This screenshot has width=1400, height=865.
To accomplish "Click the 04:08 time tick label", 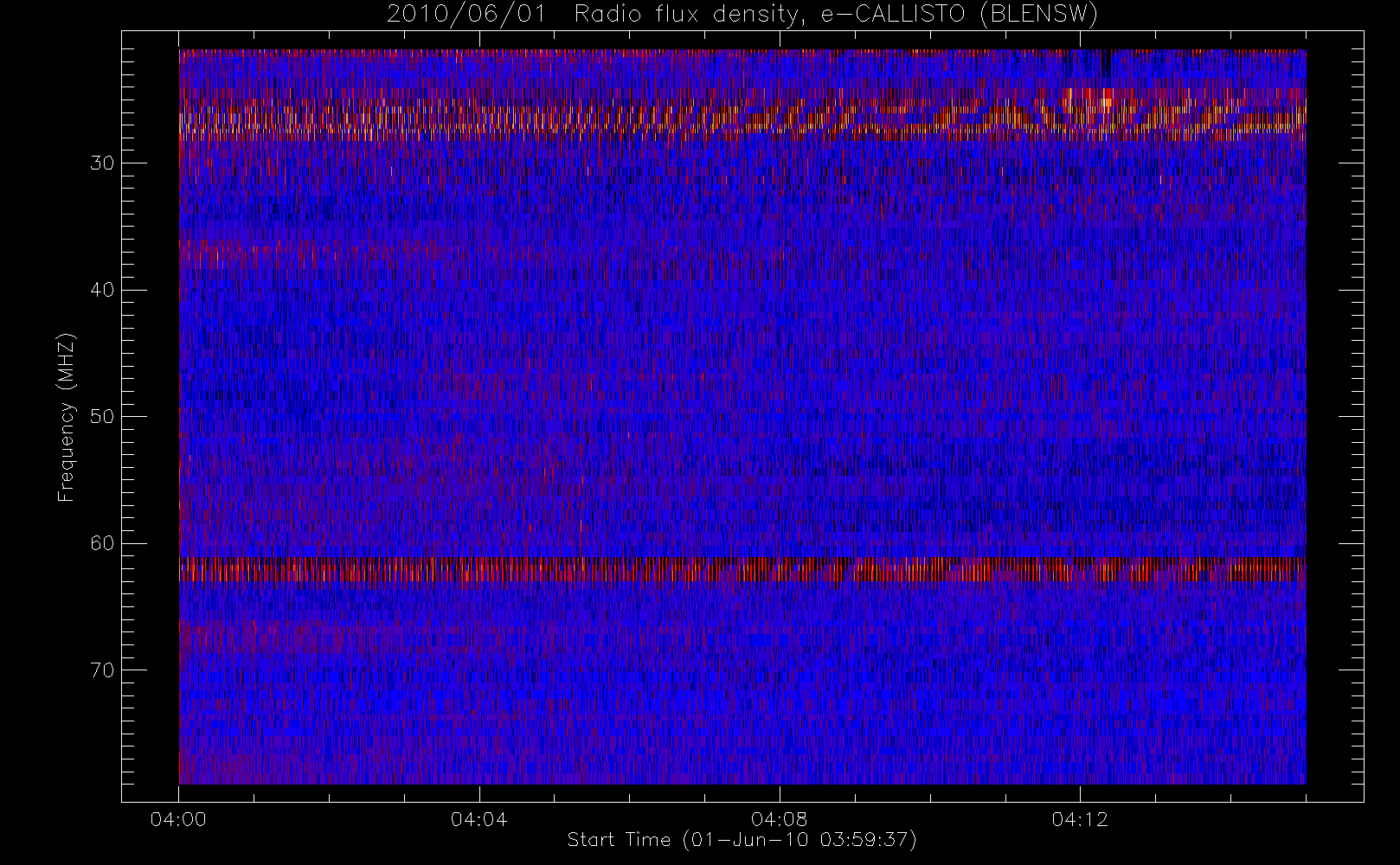I will click(x=779, y=819).
